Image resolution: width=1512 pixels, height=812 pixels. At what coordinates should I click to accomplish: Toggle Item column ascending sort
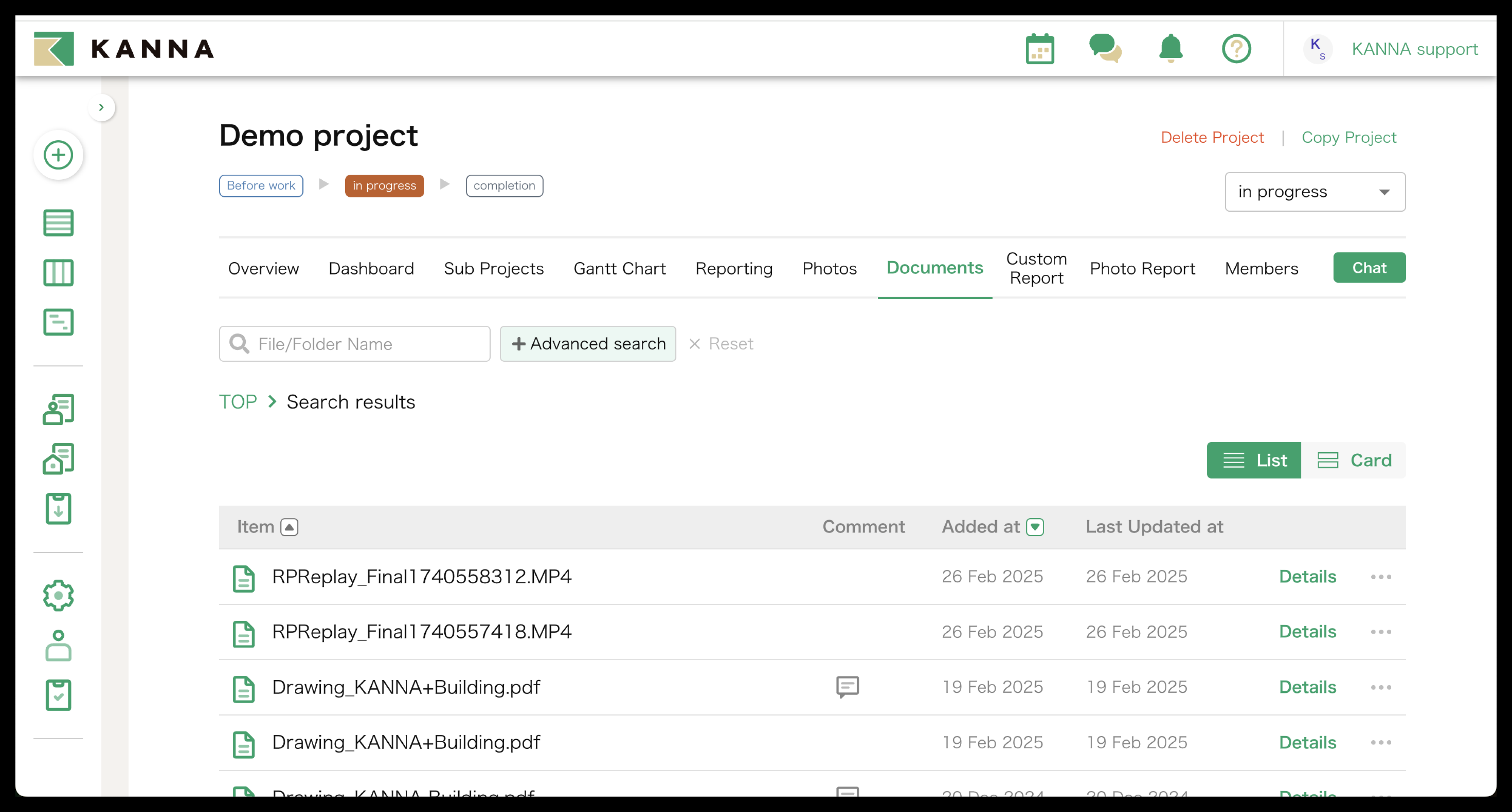click(x=289, y=527)
